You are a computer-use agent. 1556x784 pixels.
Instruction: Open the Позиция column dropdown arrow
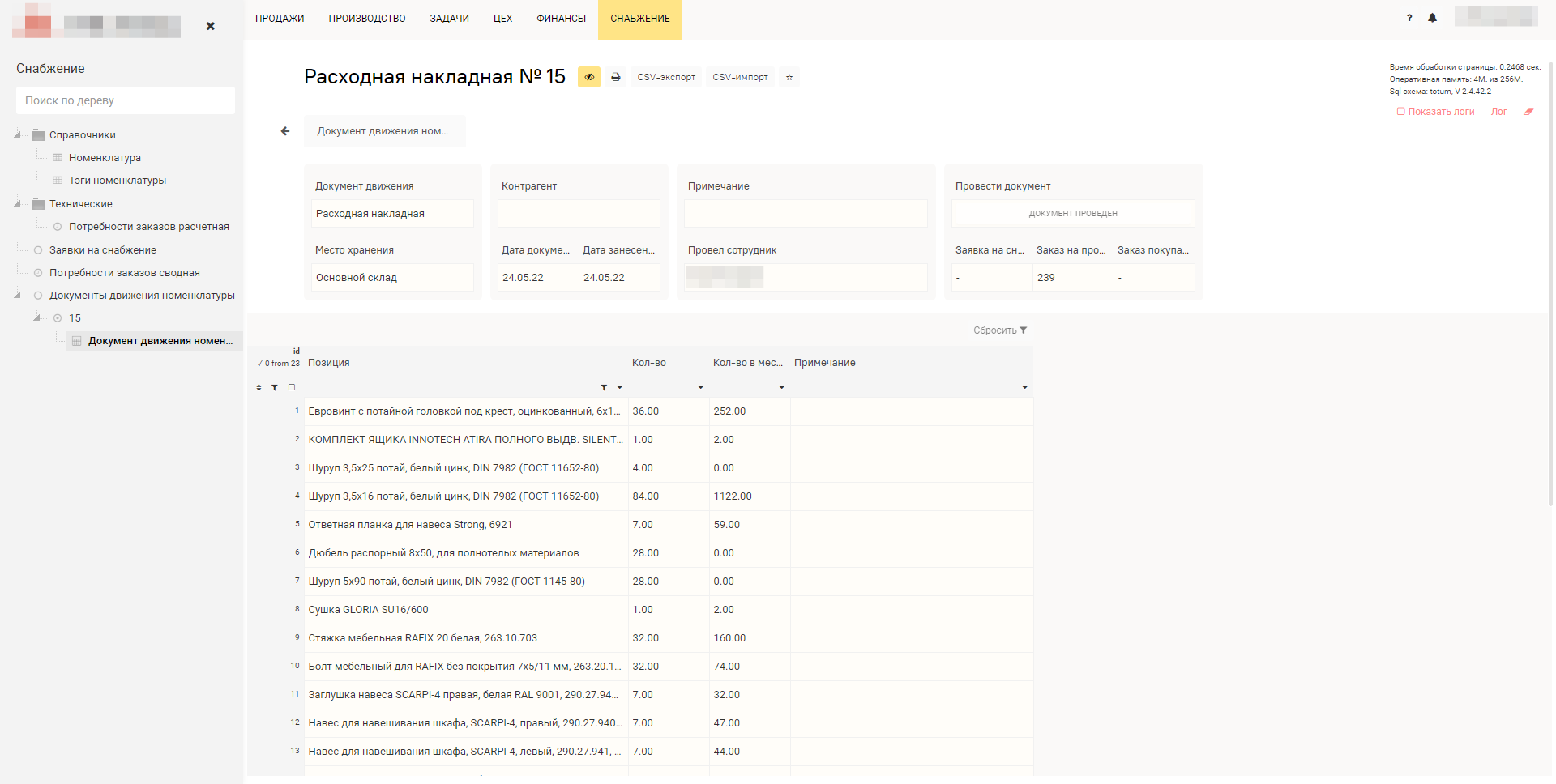(620, 388)
